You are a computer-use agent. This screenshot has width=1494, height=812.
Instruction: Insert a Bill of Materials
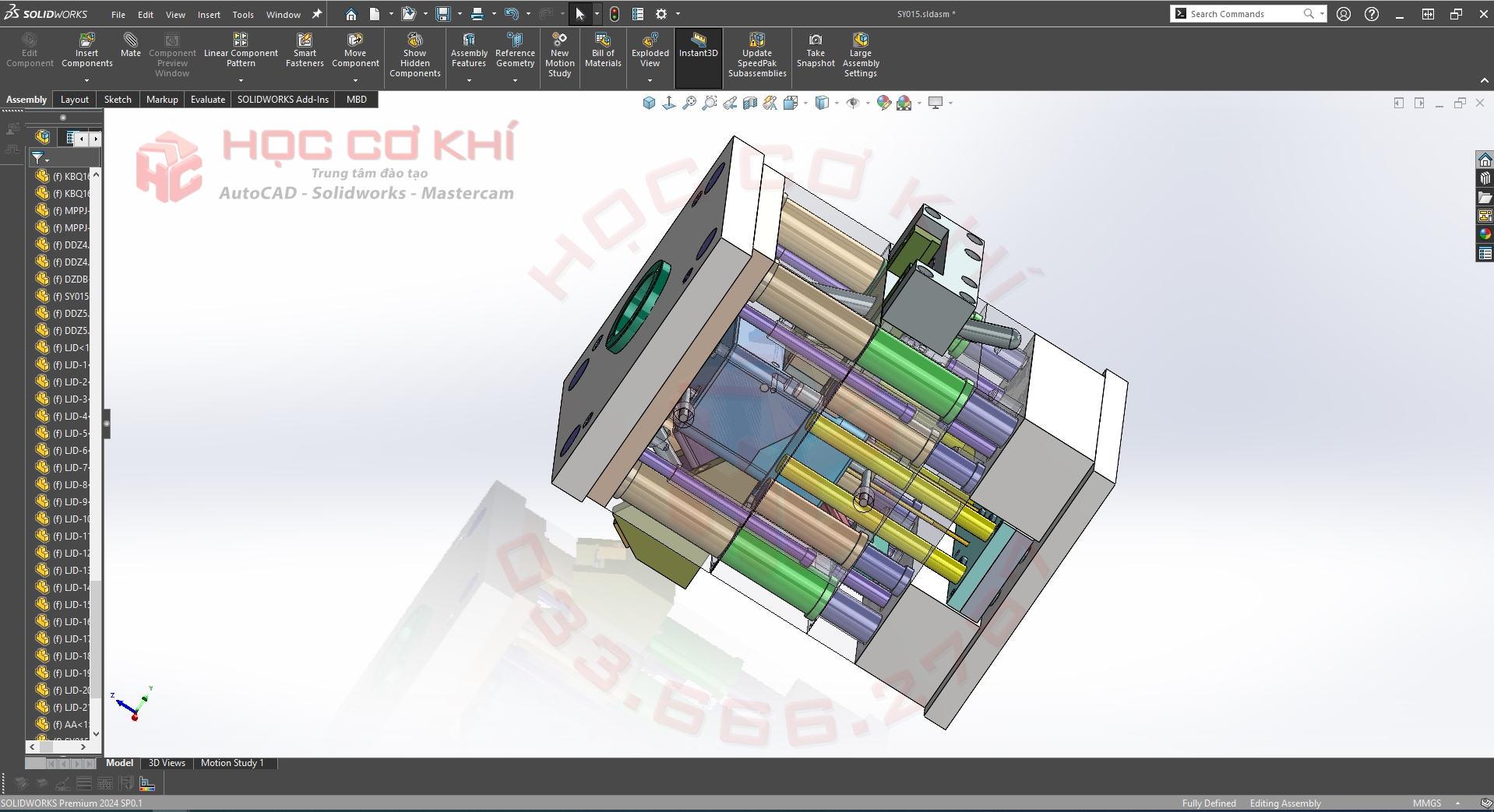coord(603,51)
